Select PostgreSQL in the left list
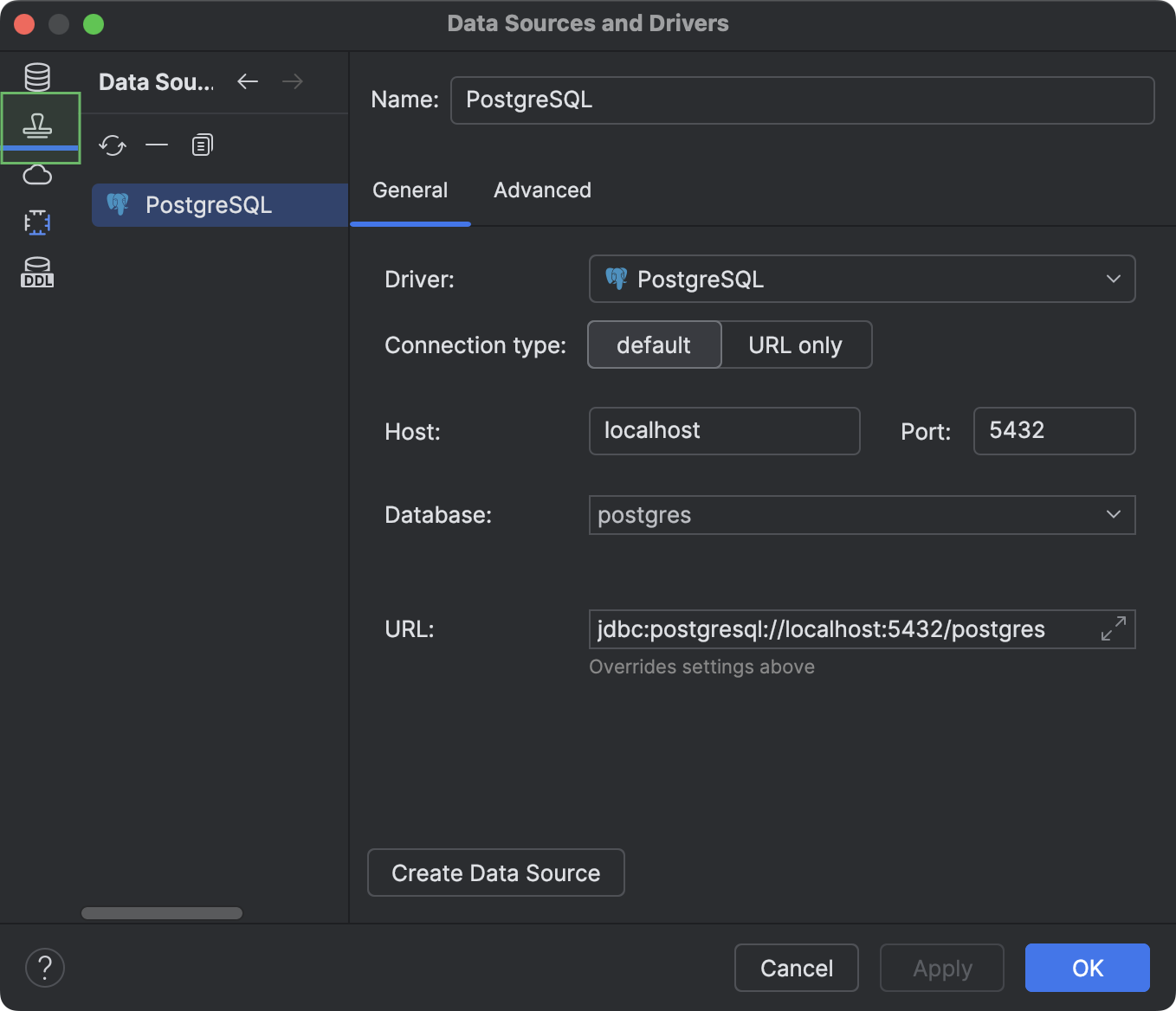Screen dimensions: 1176x1011 click(x=220, y=205)
